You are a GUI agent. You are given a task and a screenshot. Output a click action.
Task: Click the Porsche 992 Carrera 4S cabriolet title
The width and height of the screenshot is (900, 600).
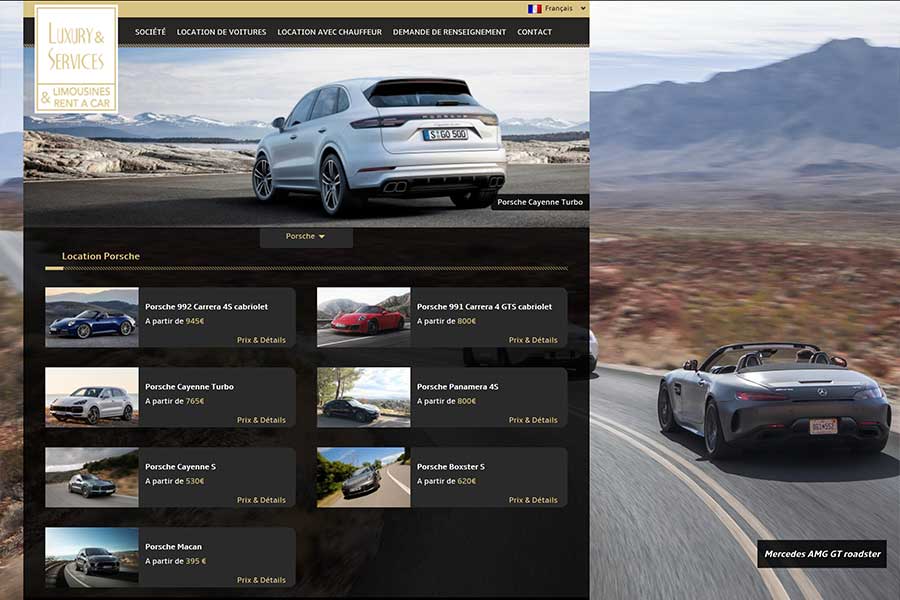point(207,307)
